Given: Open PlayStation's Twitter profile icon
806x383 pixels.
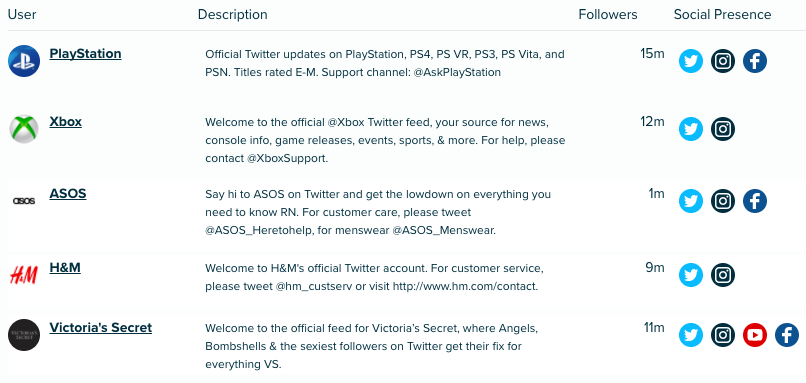Looking at the screenshot, I should pyautogui.click(x=691, y=61).
